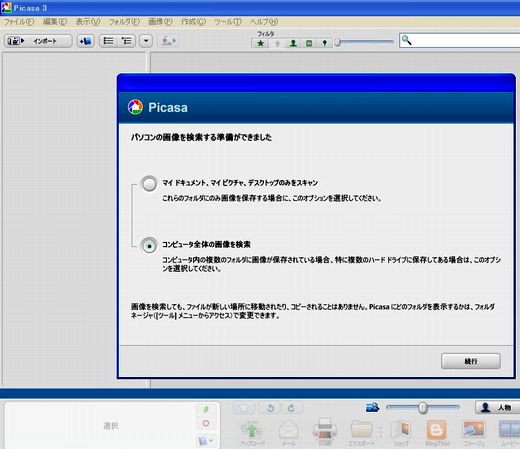Toggle the movies only filter icon
The width and height of the screenshot is (520, 449).
tap(309, 43)
